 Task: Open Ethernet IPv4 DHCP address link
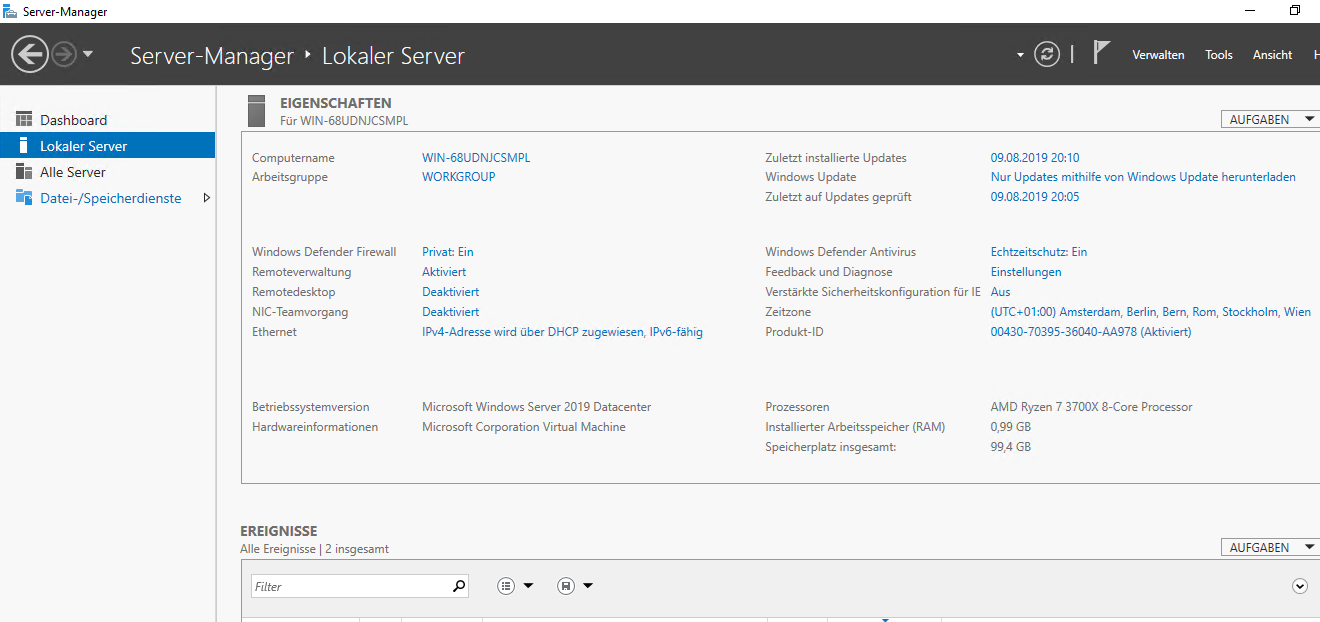pyautogui.click(x=563, y=332)
